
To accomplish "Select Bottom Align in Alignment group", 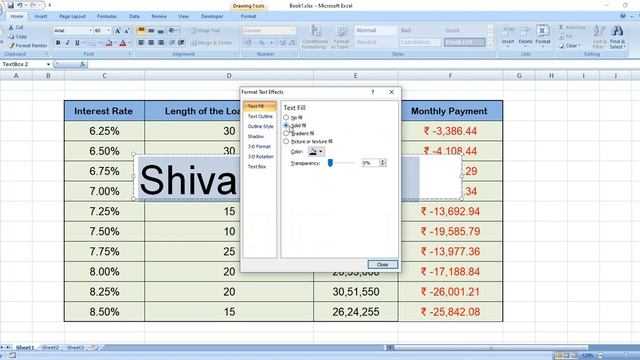I will coord(161,31).
